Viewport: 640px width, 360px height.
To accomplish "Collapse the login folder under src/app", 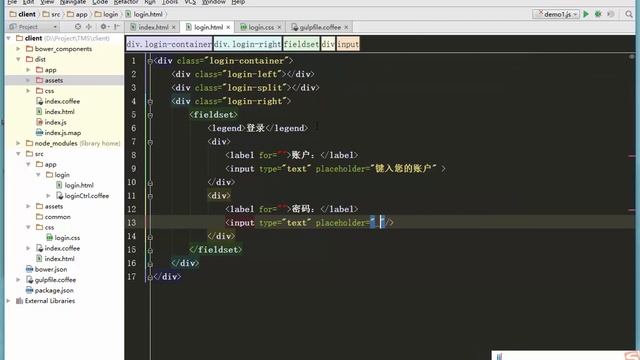I will 38,175.
